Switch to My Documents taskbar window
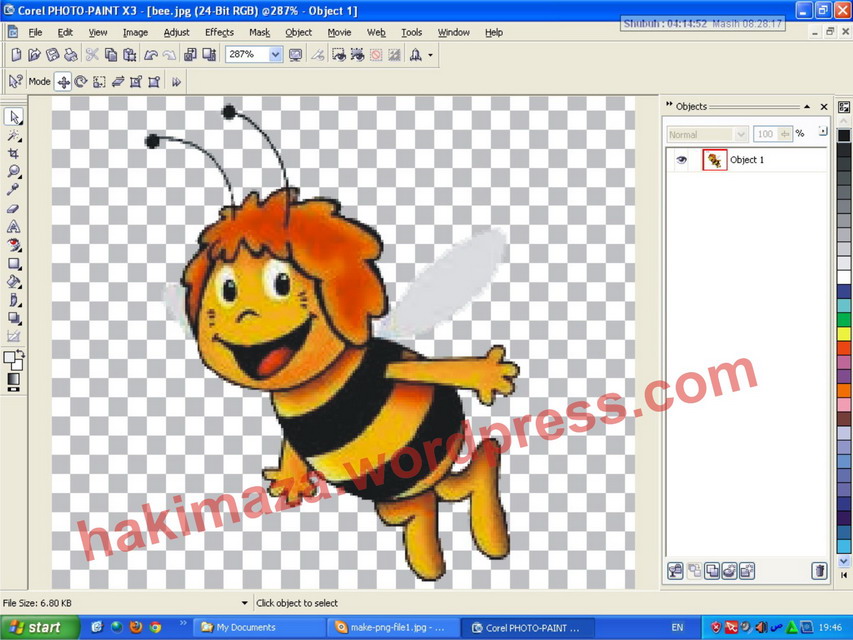This screenshot has width=853, height=640. point(259,627)
